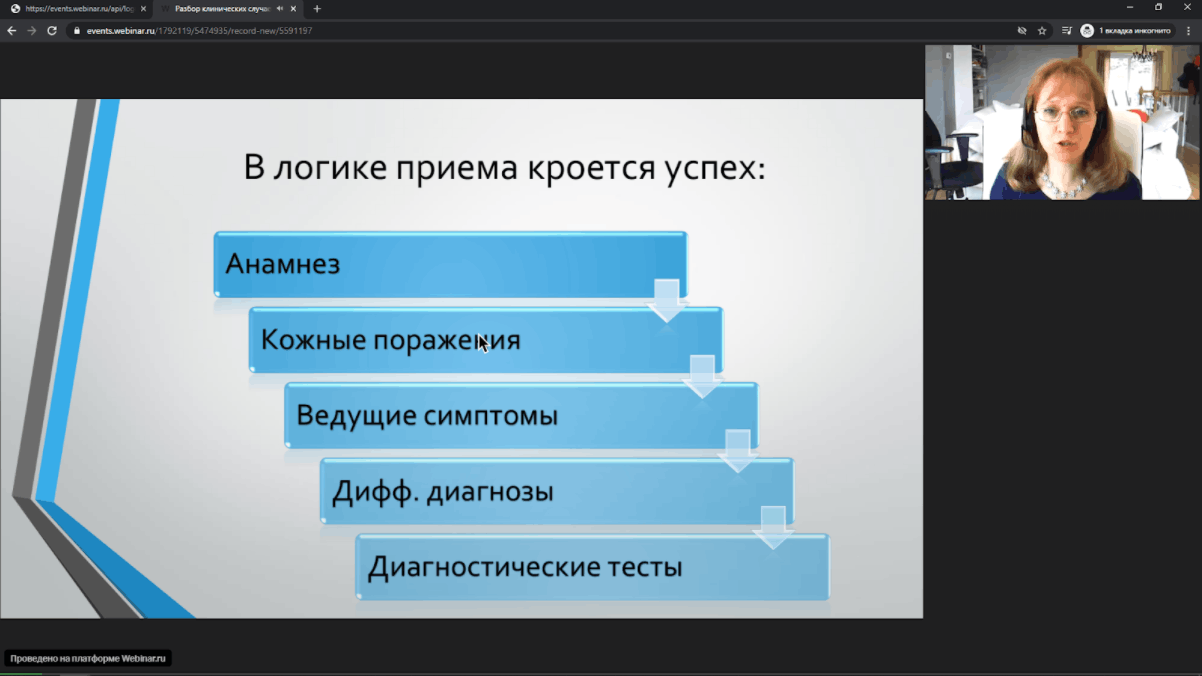Select the Разбор клинических случаев tab
This screenshot has height=676, width=1202.
[220, 9]
